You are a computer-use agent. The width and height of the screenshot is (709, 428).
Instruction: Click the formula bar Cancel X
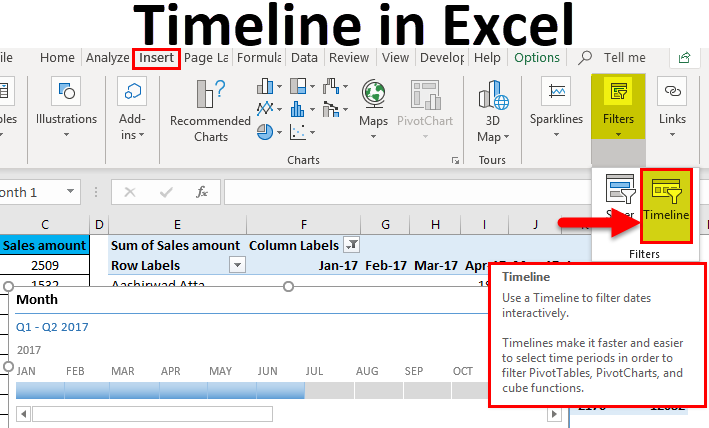(130, 192)
